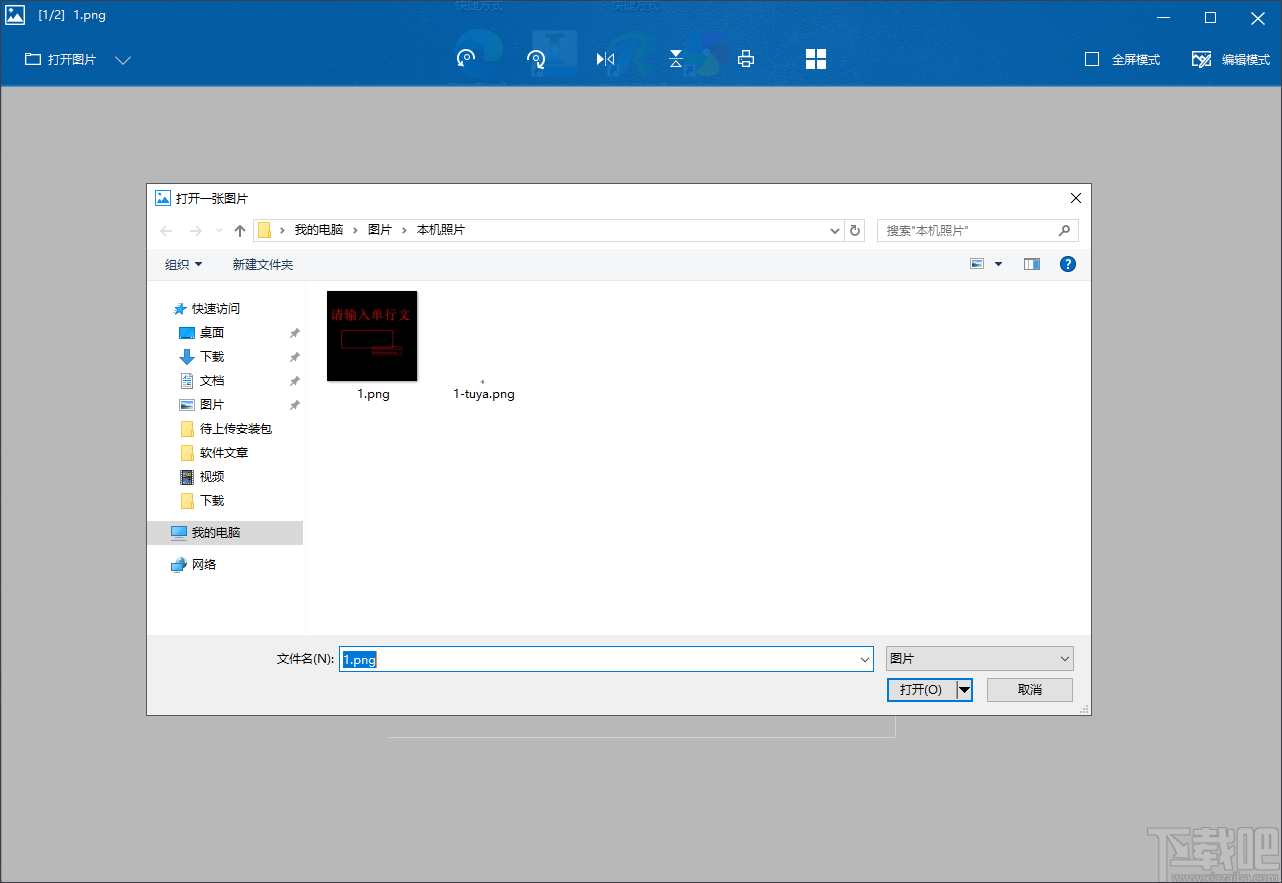Rotate the image counterclockwise in the viewer toolbar

point(466,59)
